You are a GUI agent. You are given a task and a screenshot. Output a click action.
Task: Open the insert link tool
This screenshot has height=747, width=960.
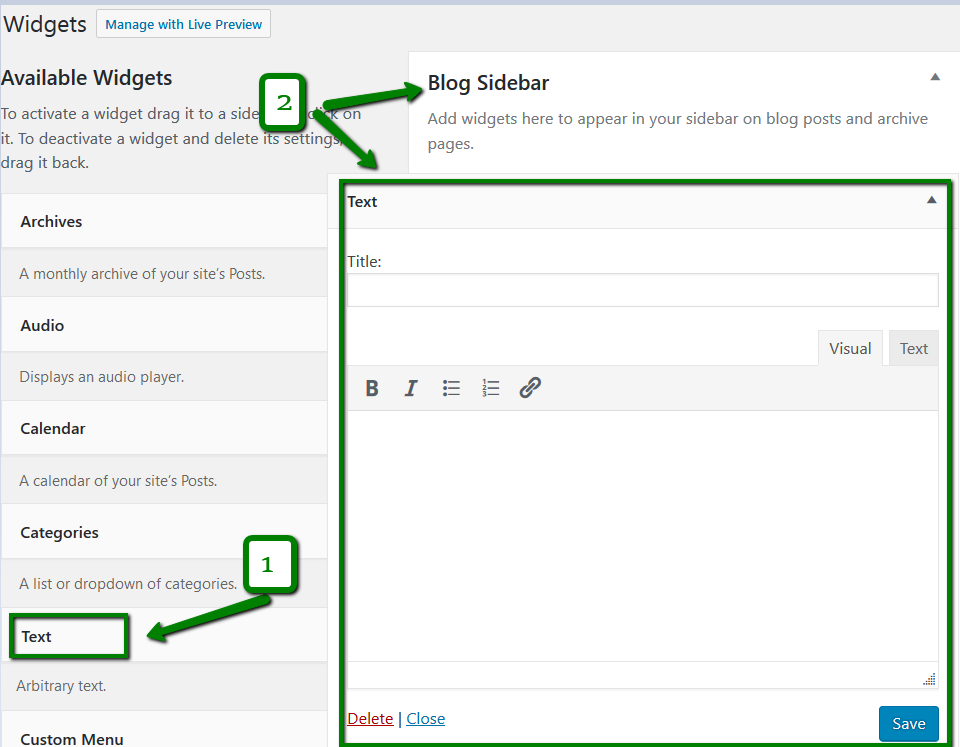530,388
